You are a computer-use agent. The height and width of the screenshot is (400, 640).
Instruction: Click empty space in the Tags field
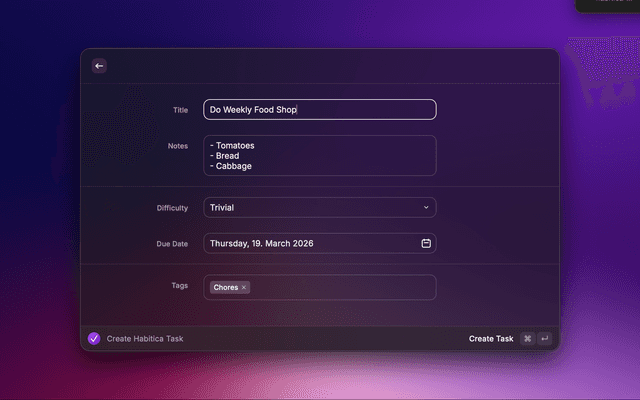340,288
